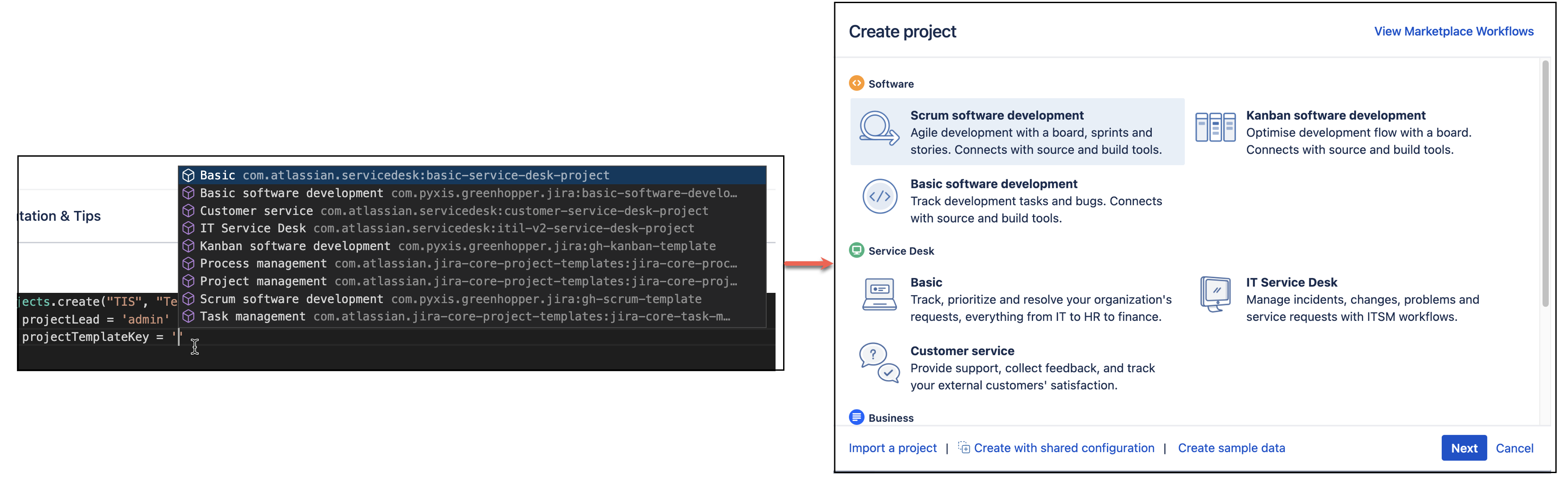This screenshot has height=486, width=1568.
Task: Click the green Service Desk category icon
Action: [856, 250]
